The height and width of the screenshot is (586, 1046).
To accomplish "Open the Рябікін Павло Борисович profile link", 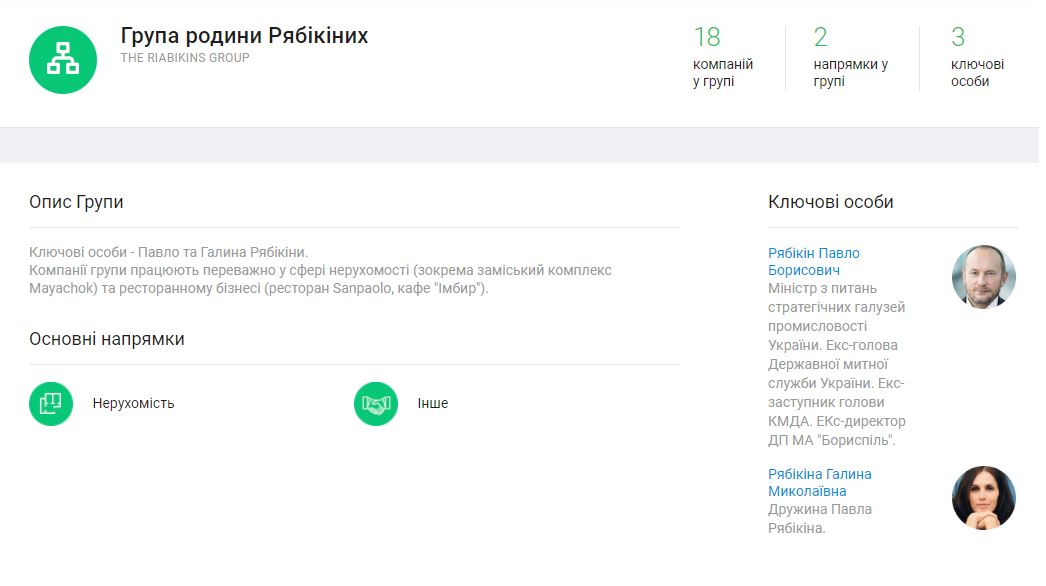I will [x=813, y=262].
